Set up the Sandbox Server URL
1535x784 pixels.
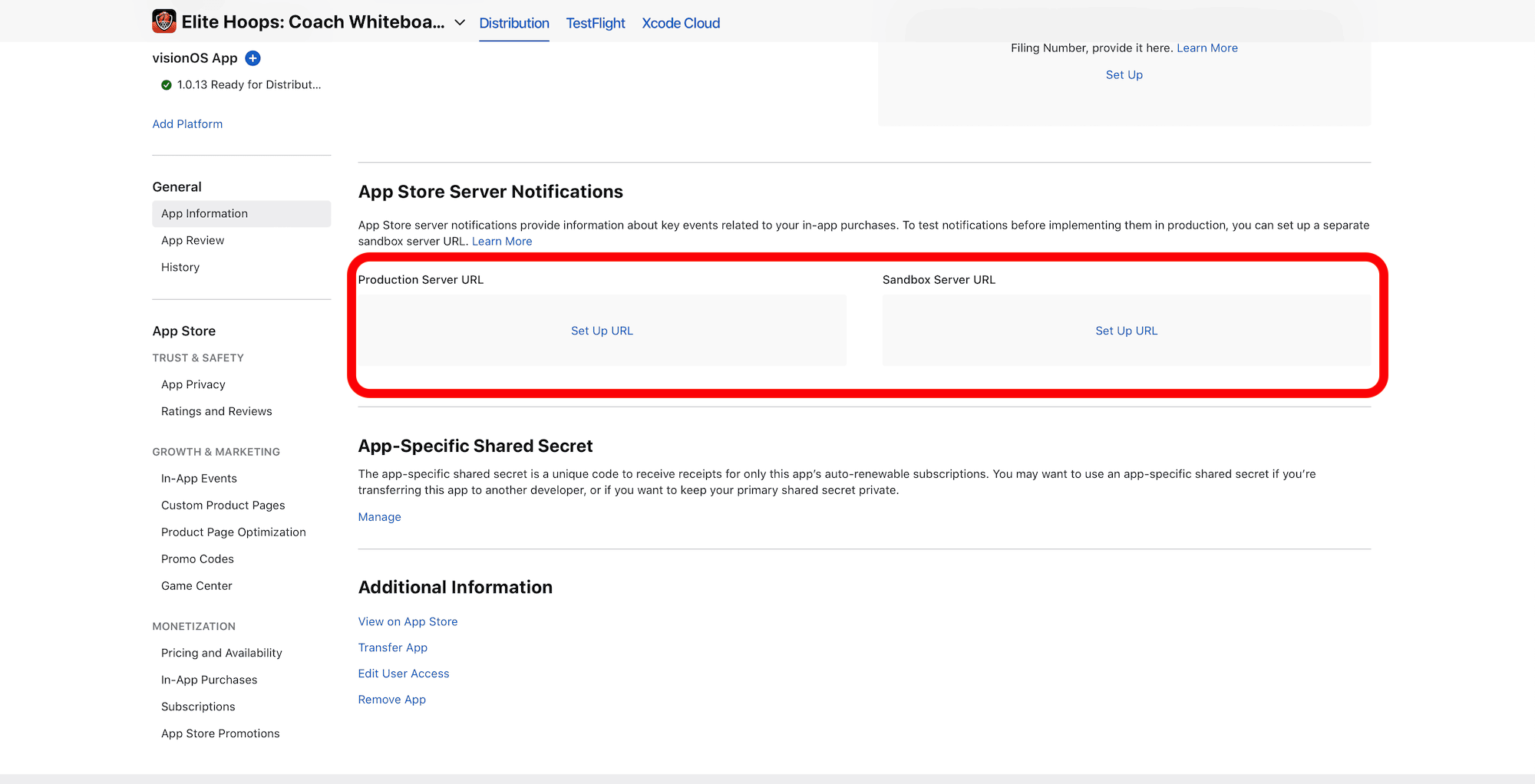pos(1126,331)
